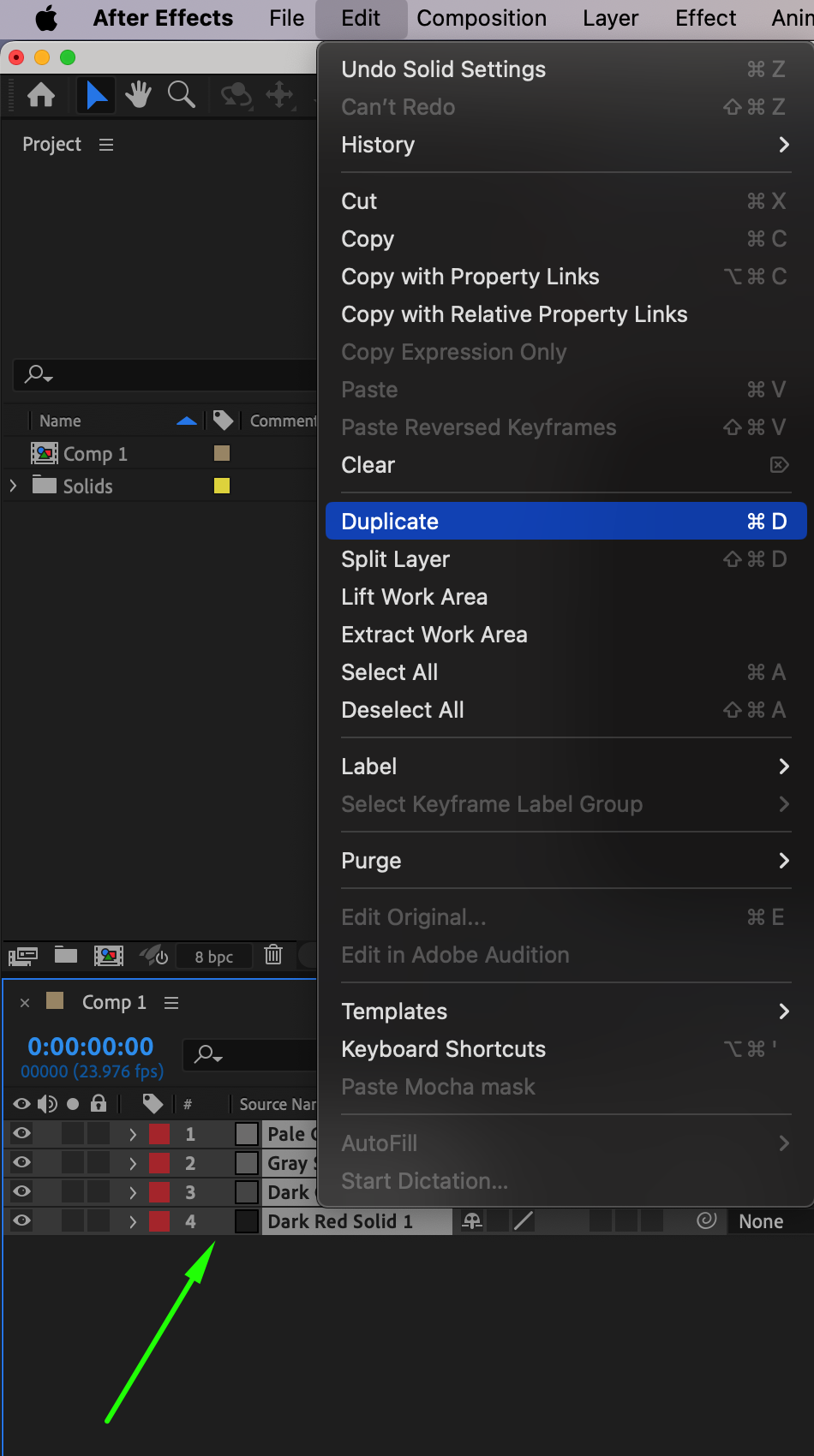The width and height of the screenshot is (814, 1456).
Task: Click the Name column header in Project
Action: coord(60,421)
